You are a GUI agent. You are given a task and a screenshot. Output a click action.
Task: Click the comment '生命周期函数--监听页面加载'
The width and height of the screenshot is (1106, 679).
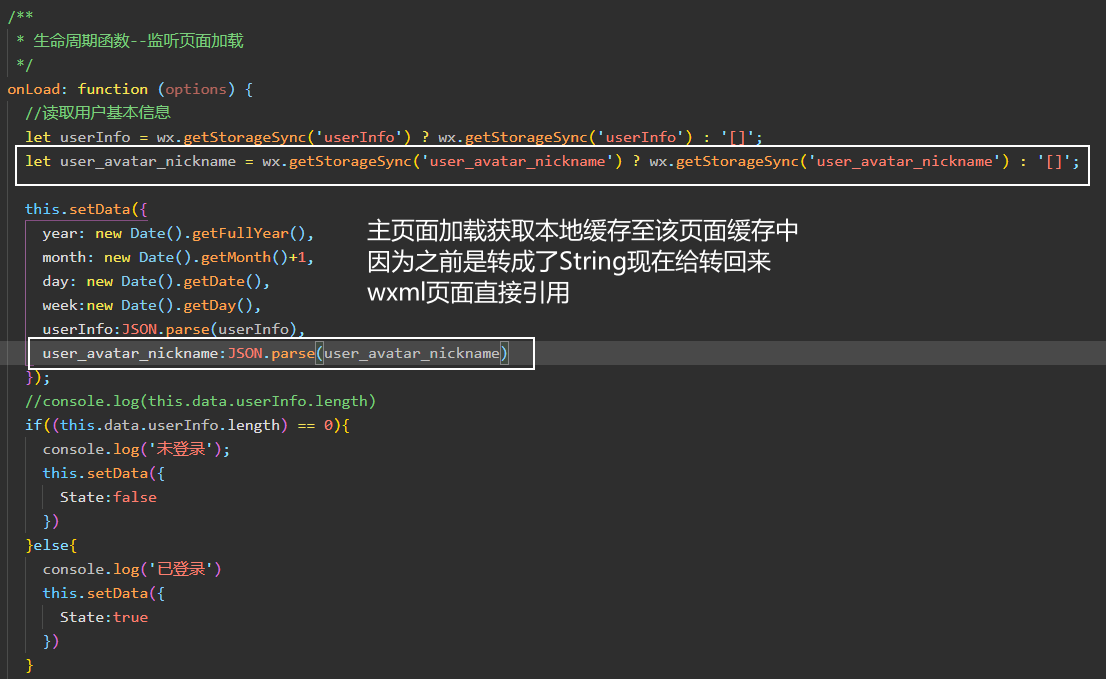[138, 41]
